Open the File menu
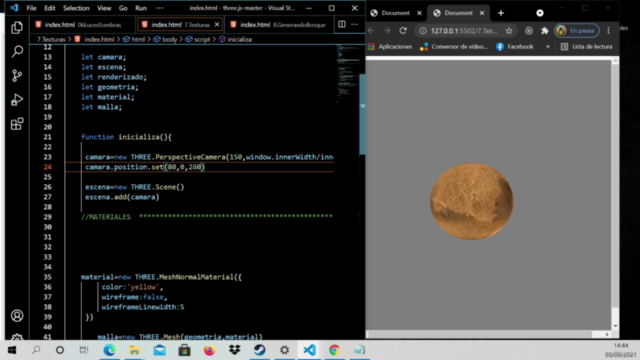 [x=31, y=8]
